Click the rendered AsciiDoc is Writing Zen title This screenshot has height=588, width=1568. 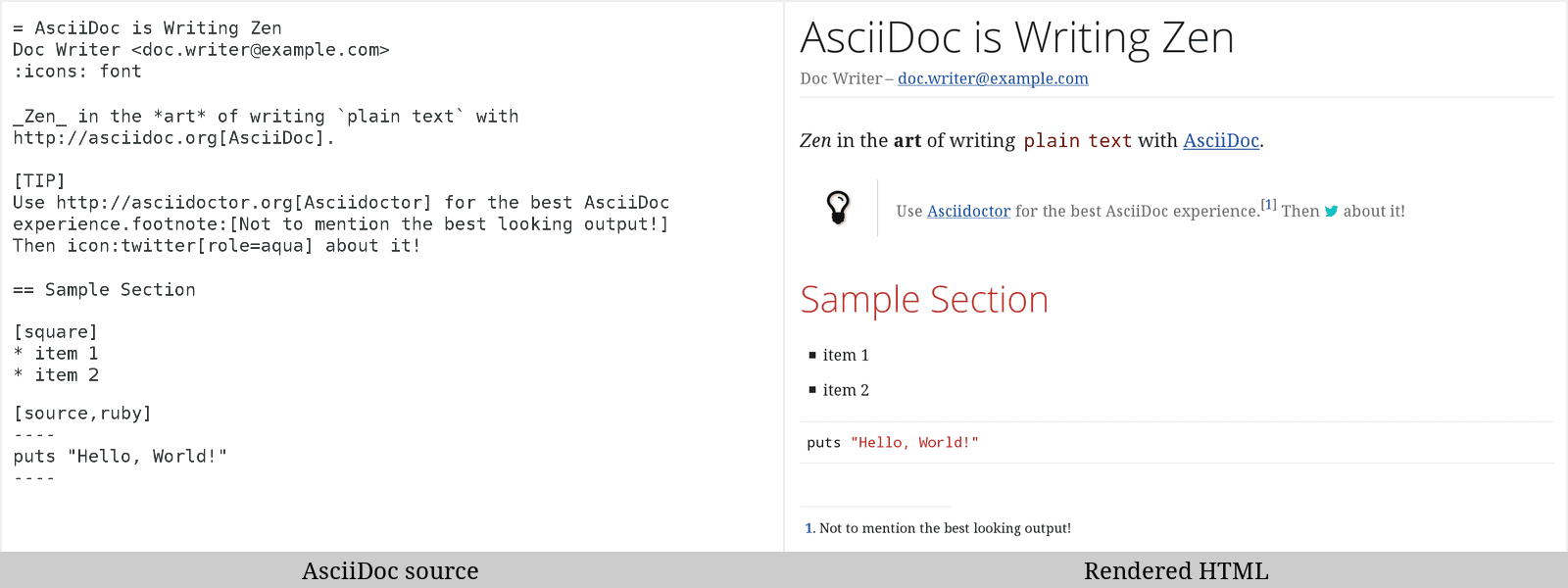click(1016, 38)
